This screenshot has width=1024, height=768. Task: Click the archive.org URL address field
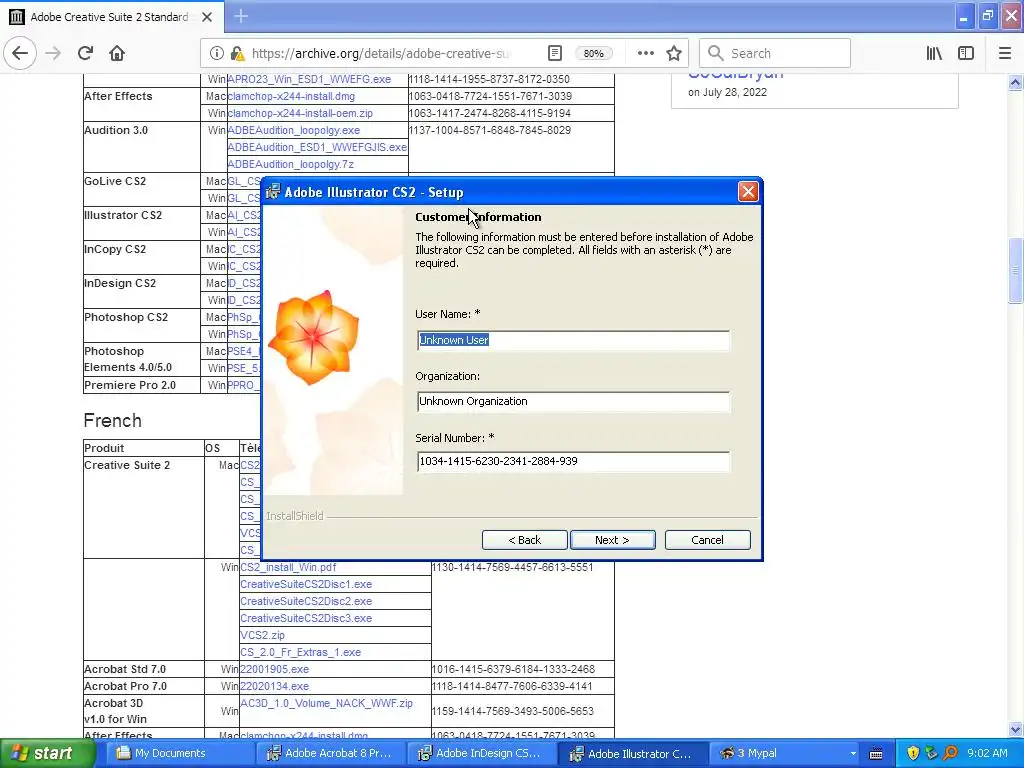pos(381,54)
